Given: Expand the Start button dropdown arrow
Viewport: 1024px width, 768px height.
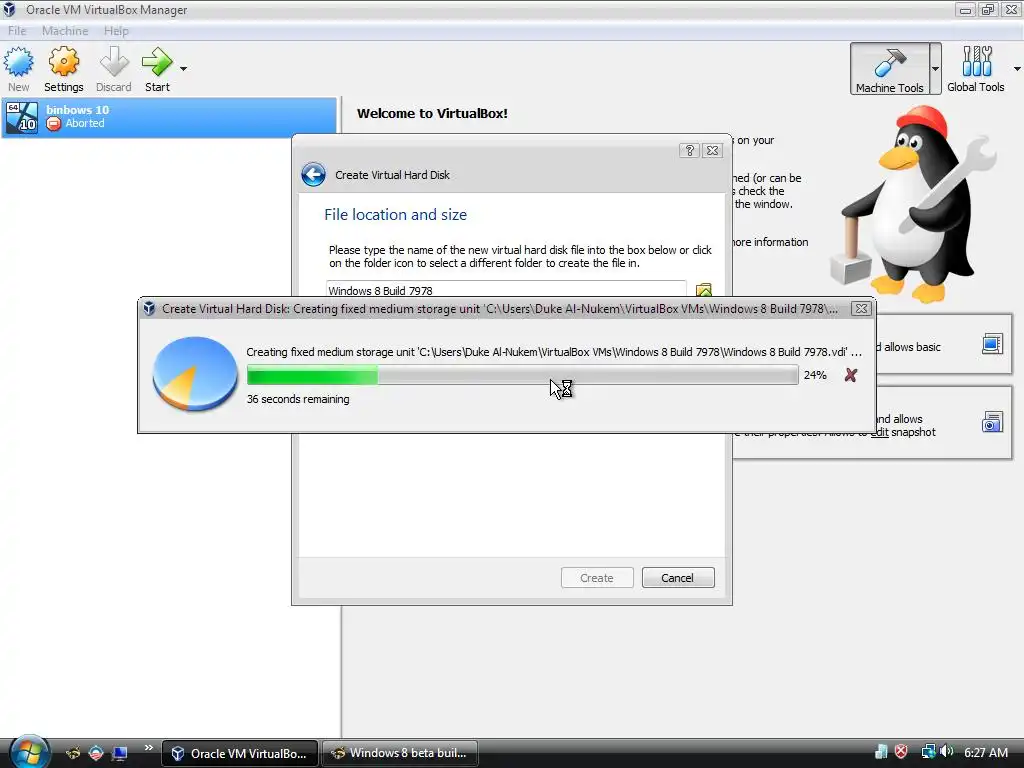Looking at the screenshot, I should click(x=184, y=69).
